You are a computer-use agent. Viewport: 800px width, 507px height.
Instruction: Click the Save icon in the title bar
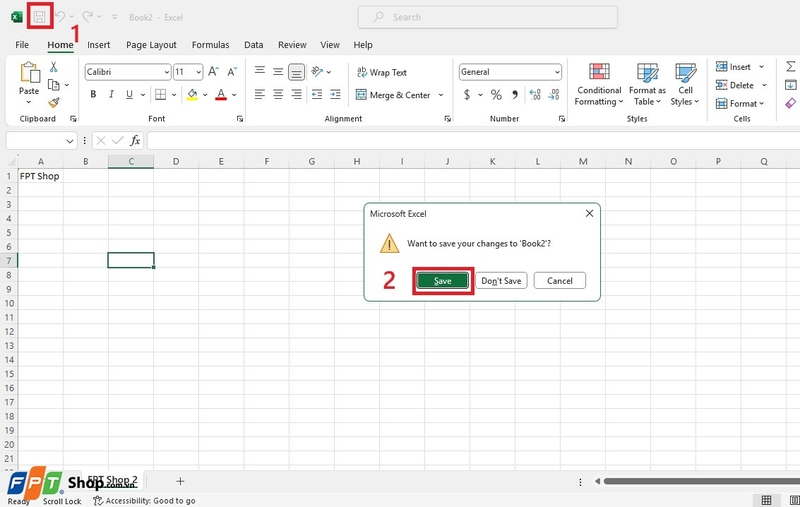39,17
